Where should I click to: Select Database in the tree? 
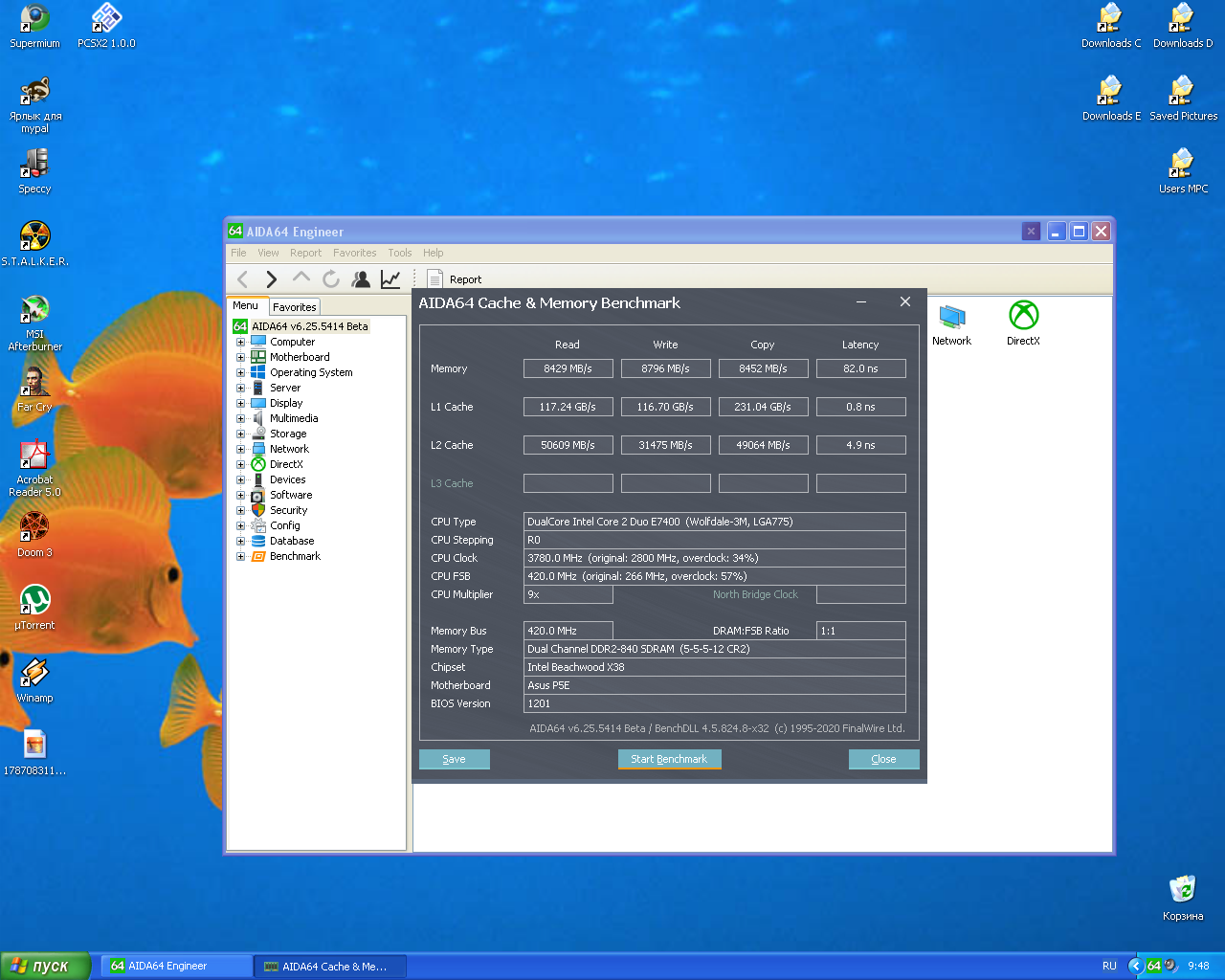pyautogui.click(x=292, y=541)
